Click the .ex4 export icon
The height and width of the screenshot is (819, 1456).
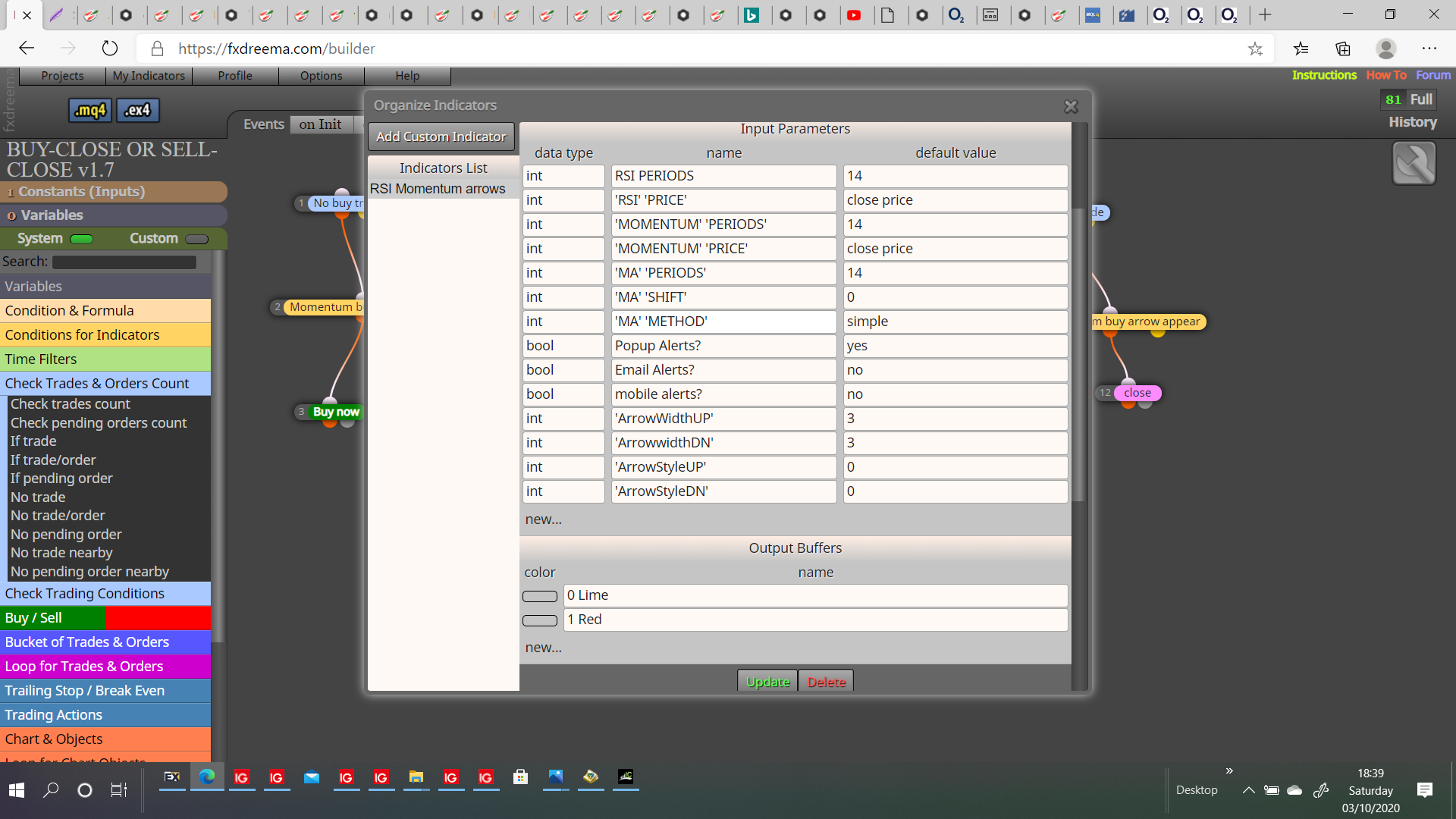(137, 110)
